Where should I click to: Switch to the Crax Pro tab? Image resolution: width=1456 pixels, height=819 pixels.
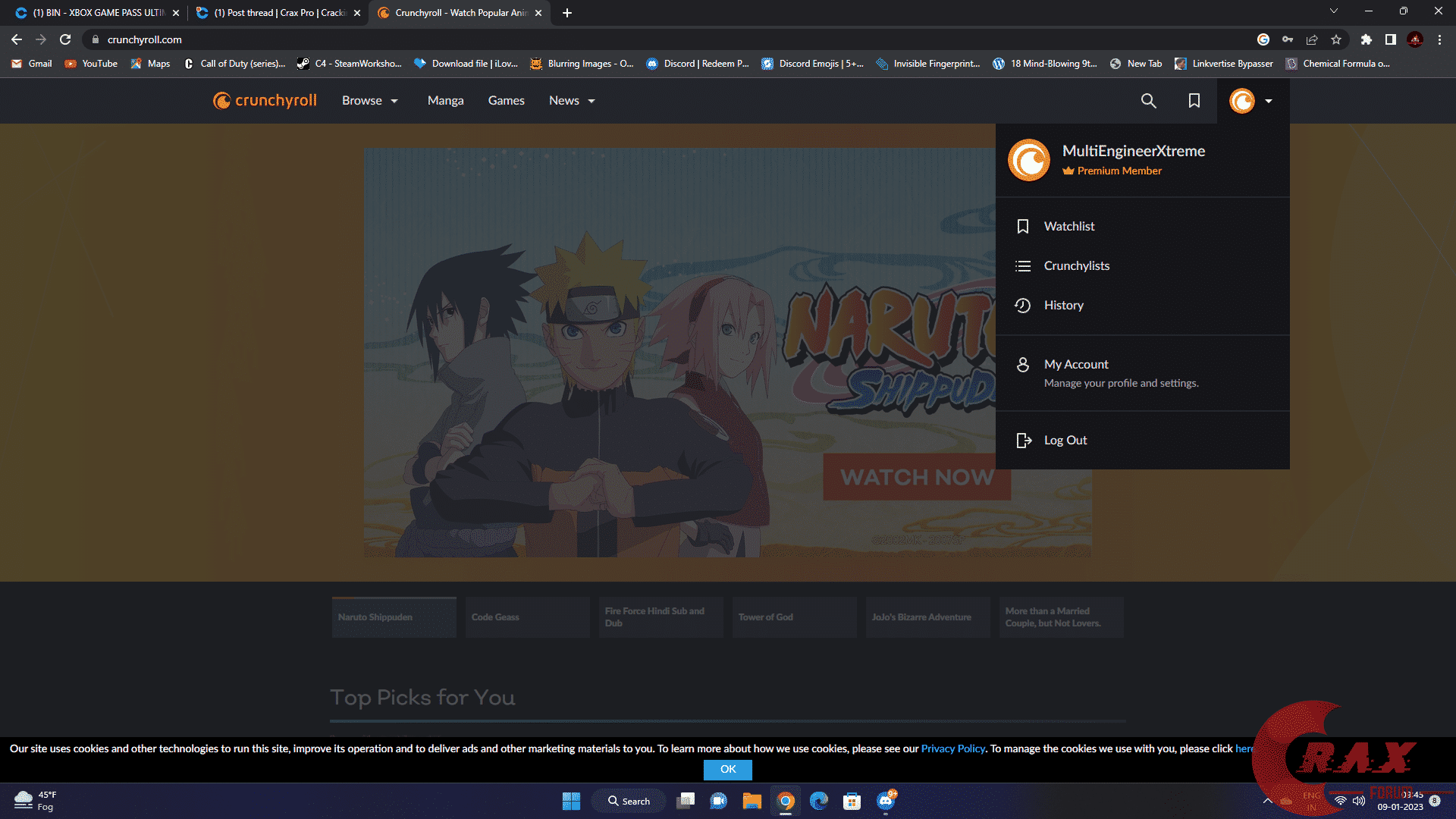tap(273, 13)
